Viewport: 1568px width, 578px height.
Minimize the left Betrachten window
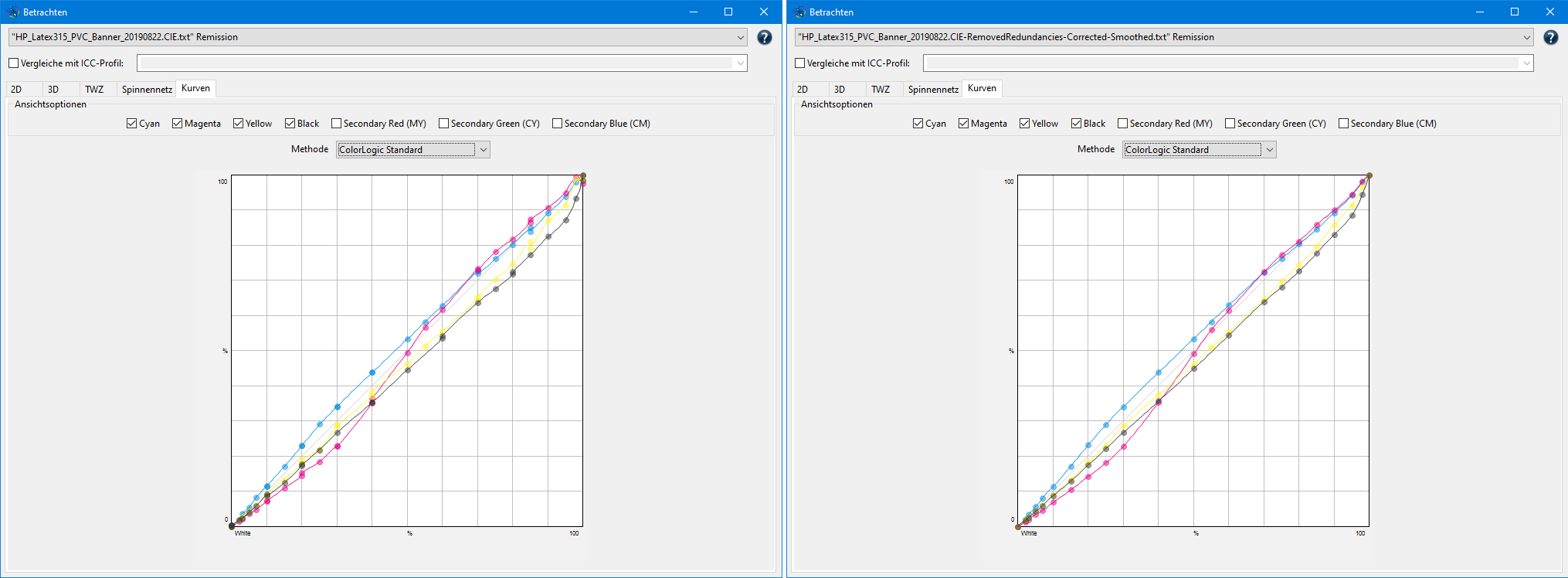pyautogui.click(x=693, y=12)
